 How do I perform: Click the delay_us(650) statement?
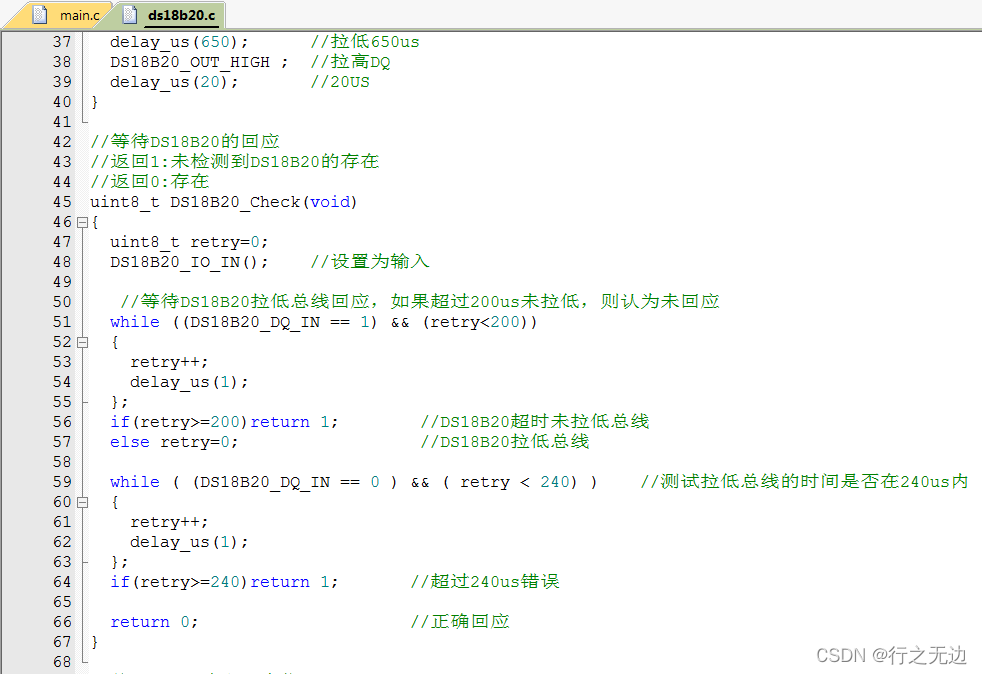pos(179,42)
